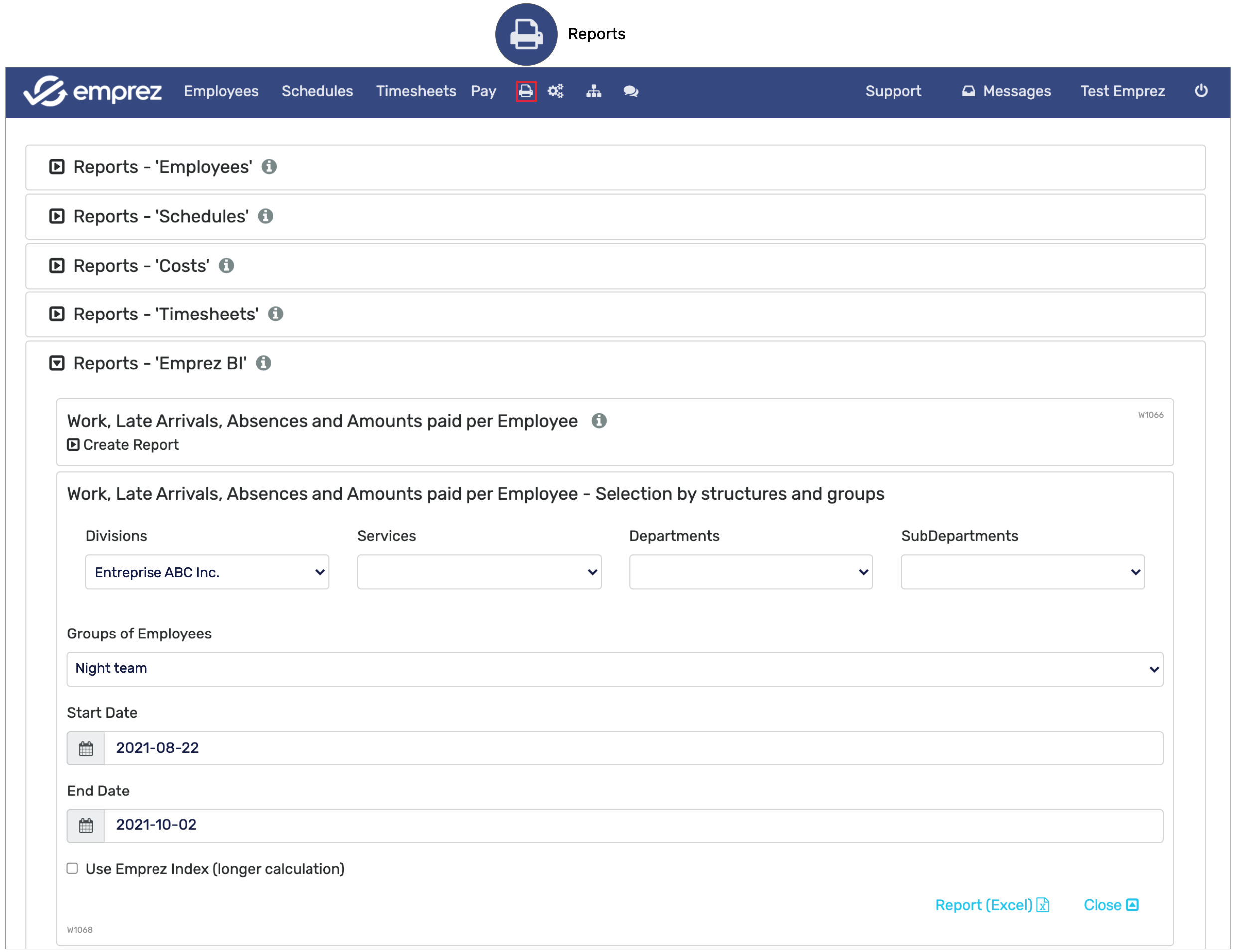Click the Reports printer icon in navbar
This screenshot has width=1233, height=952.
click(526, 91)
